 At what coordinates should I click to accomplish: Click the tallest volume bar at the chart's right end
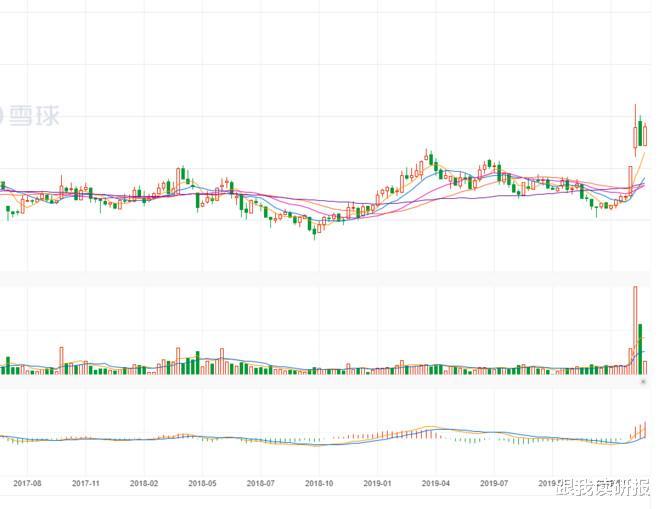[635, 330]
